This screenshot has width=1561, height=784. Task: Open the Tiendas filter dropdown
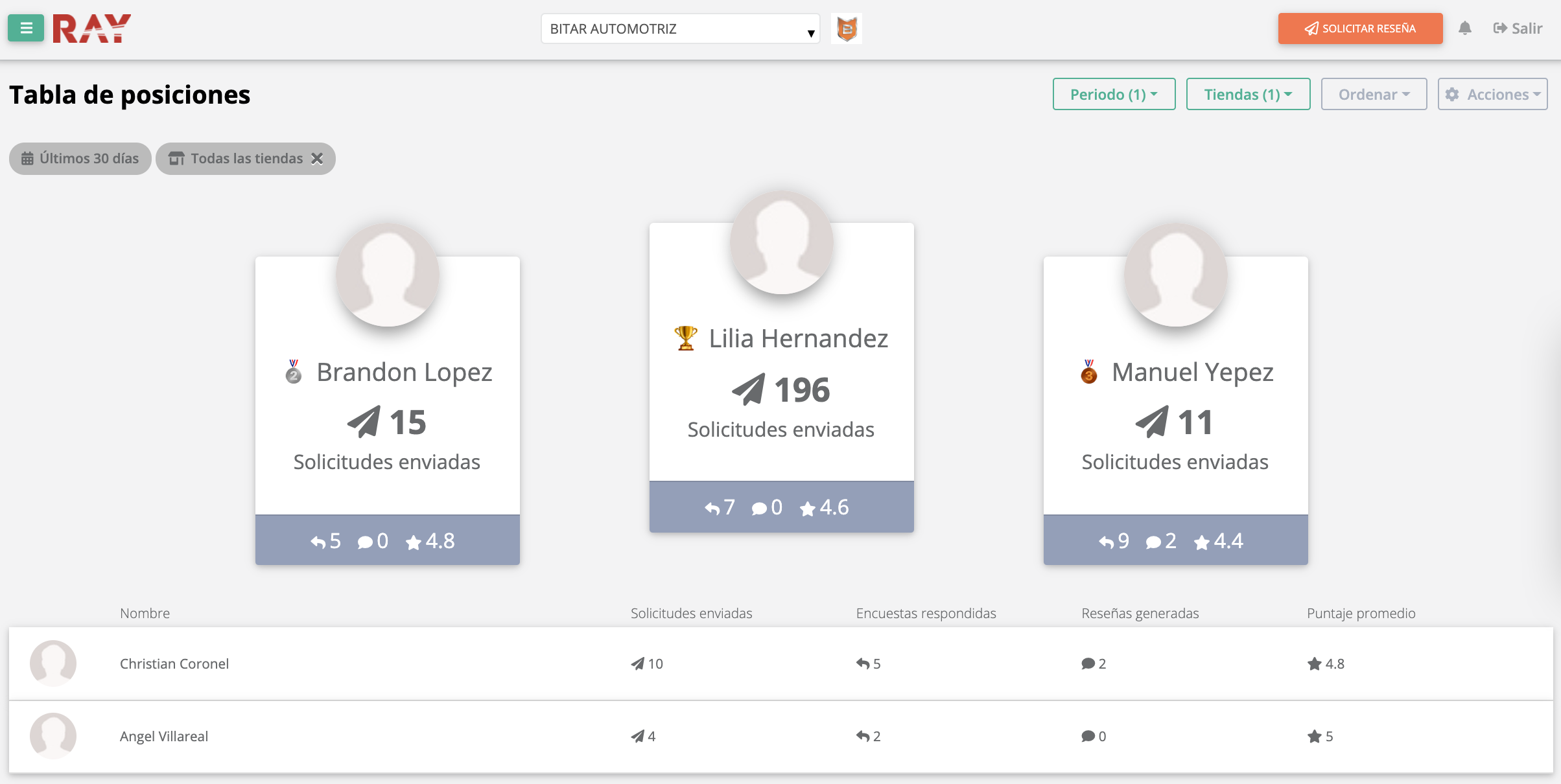coord(1247,94)
